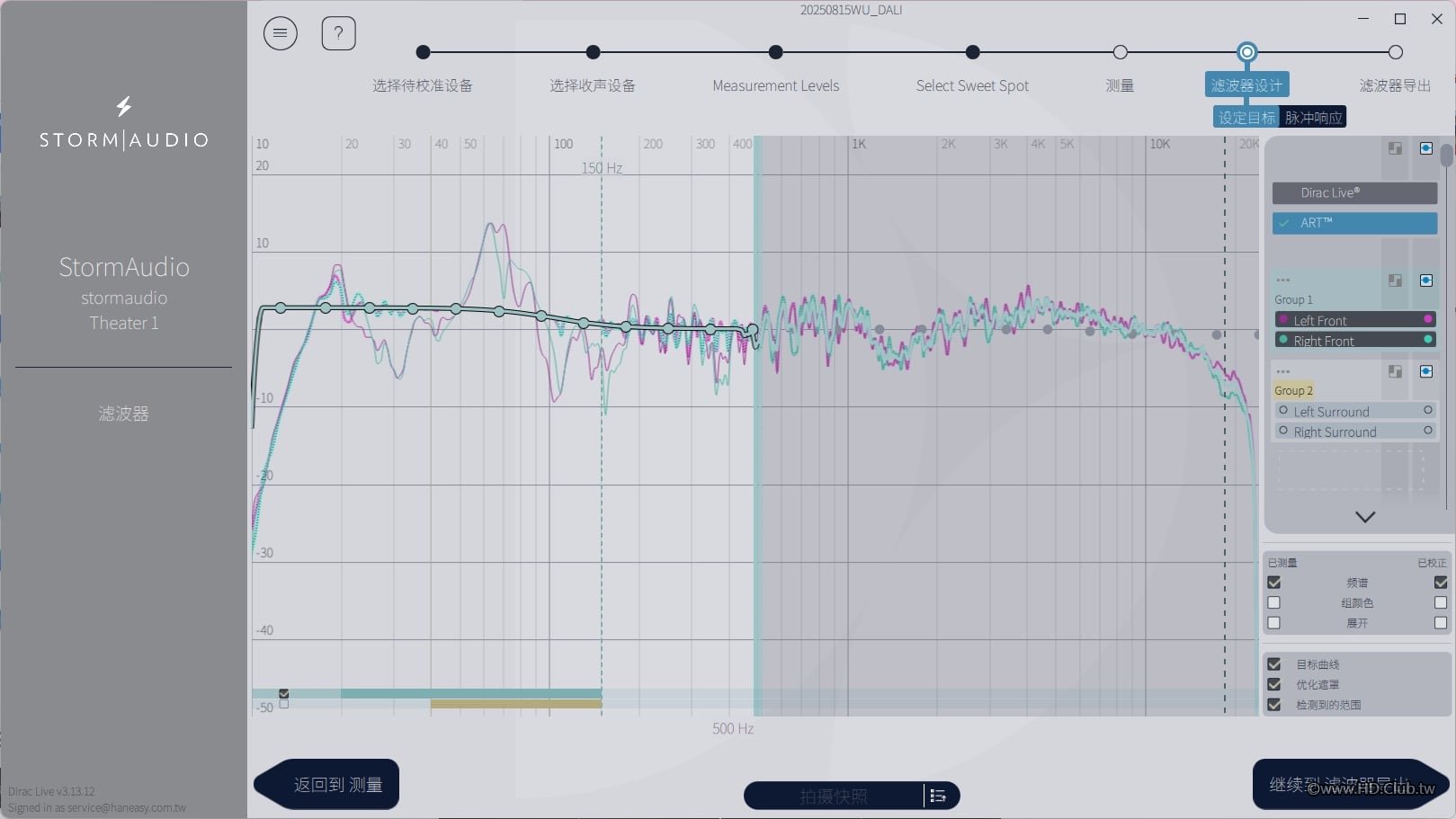Open the hamburger main menu
This screenshot has width=1456, height=819.
point(280,34)
